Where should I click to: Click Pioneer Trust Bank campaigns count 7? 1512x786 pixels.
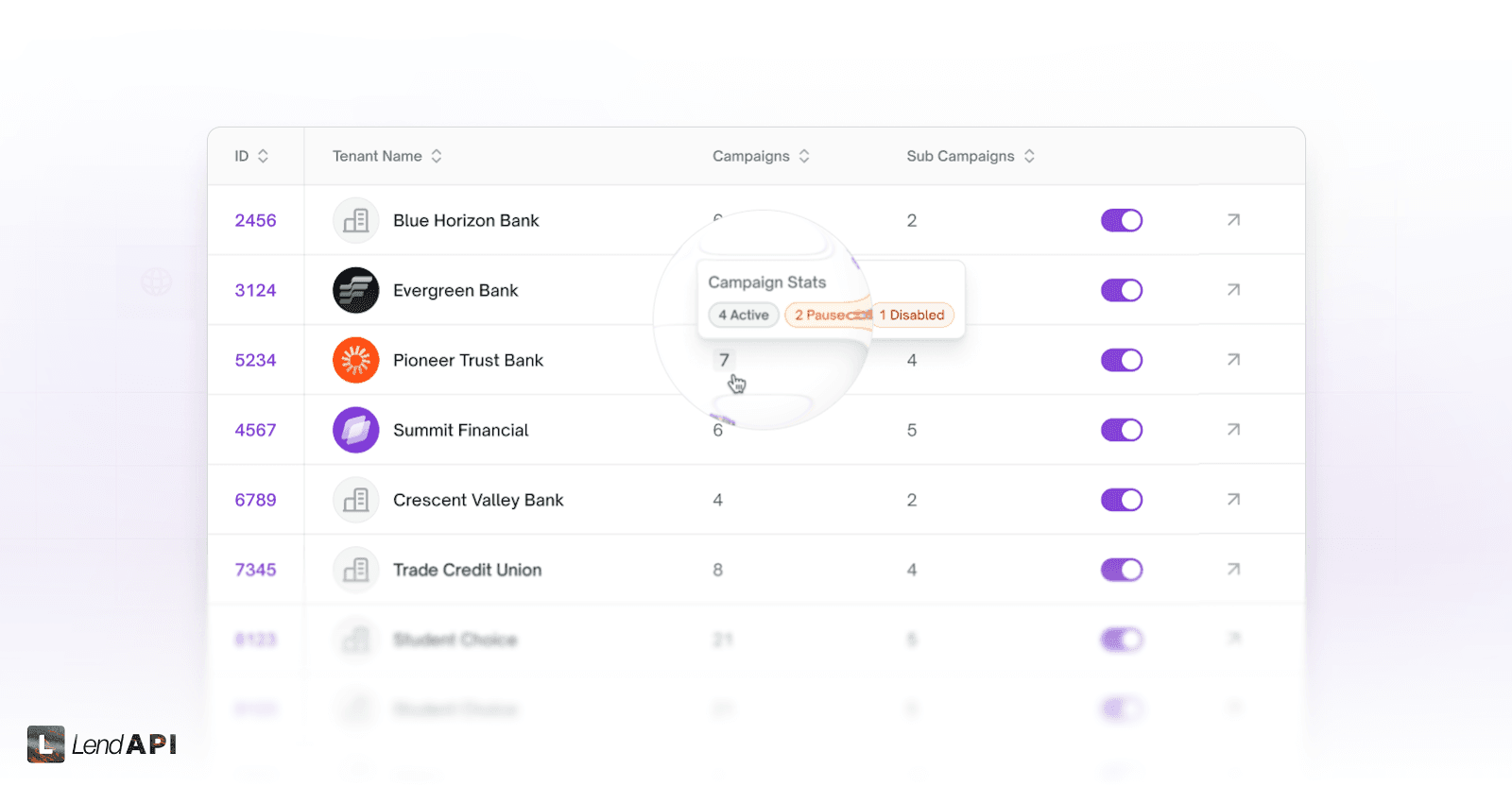click(x=724, y=360)
